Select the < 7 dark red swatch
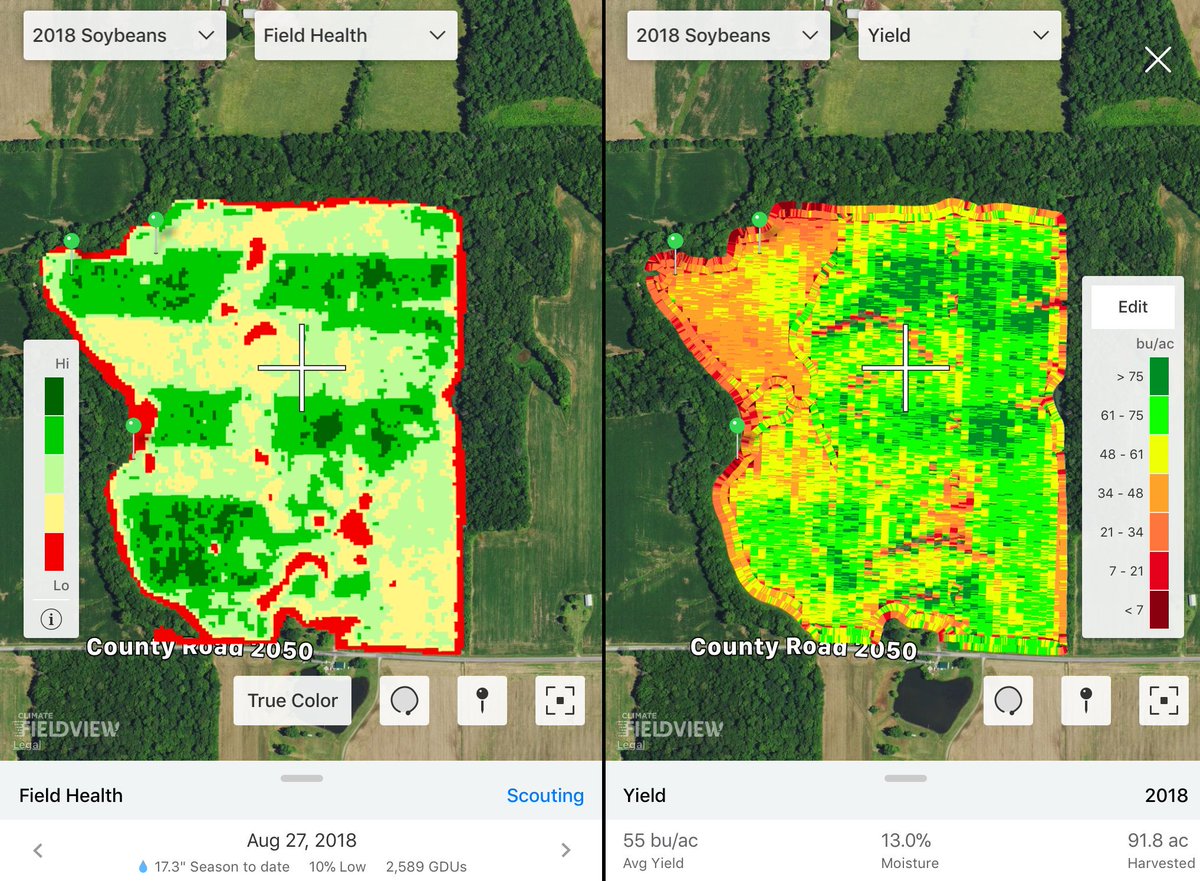Screen dimensions: 1200x881 (x=1159, y=609)
